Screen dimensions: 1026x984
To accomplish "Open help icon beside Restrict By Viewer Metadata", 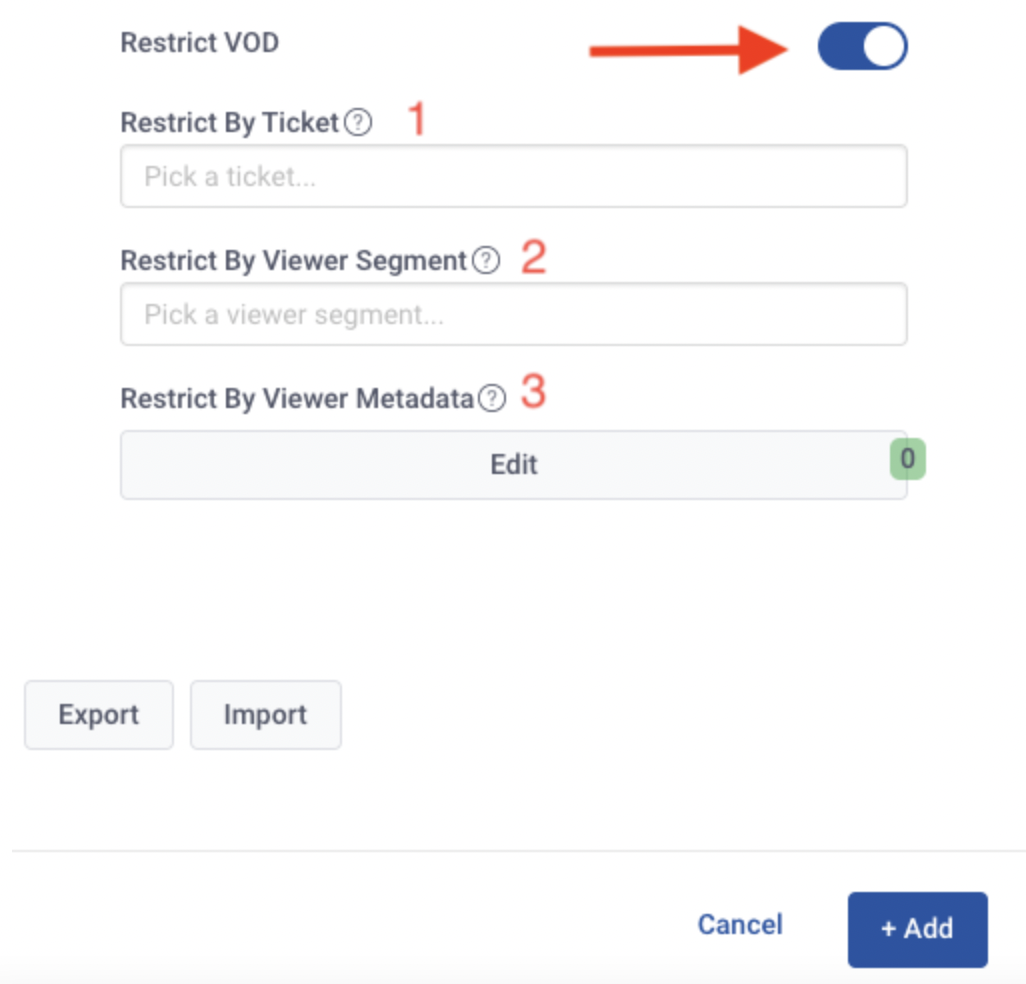I will [x=492, y=398].
